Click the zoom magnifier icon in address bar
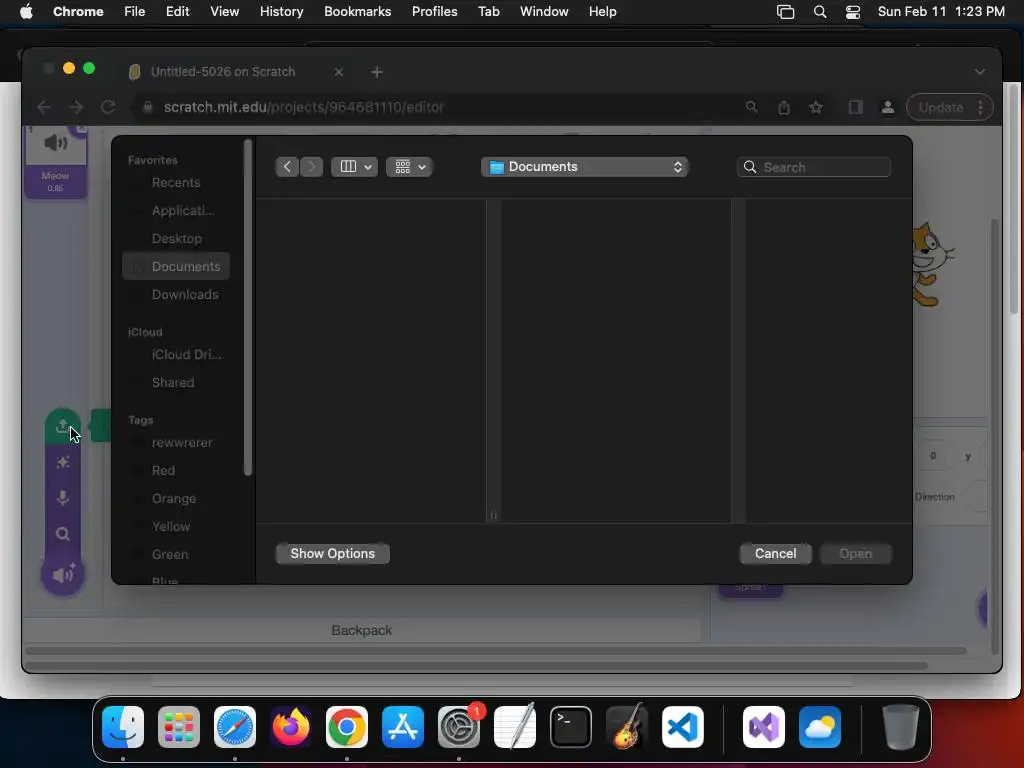Viewport: 1024px width, 768px height. [x=752, y=107]
